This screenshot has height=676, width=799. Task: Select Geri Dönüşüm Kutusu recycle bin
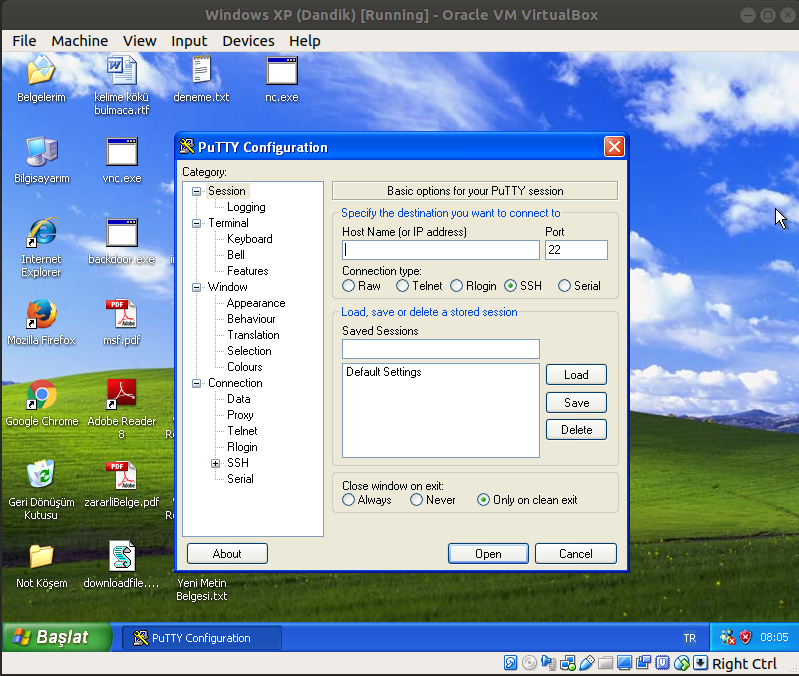(x=41, y=474)
